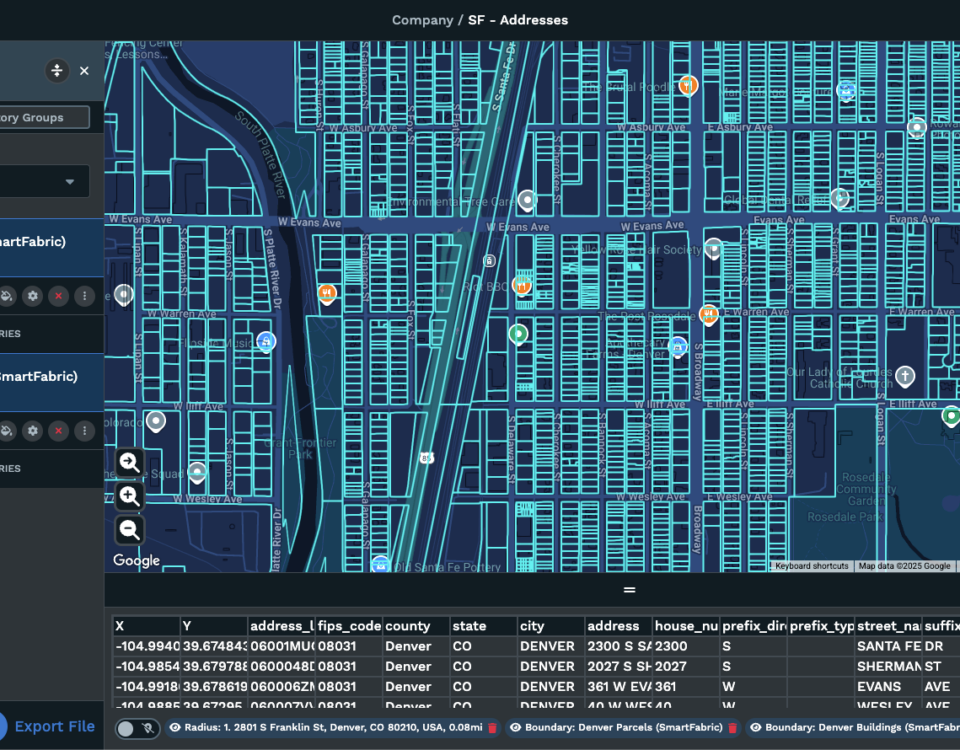Click the Export File button
960x750 pixels.
tap(56, 727)
